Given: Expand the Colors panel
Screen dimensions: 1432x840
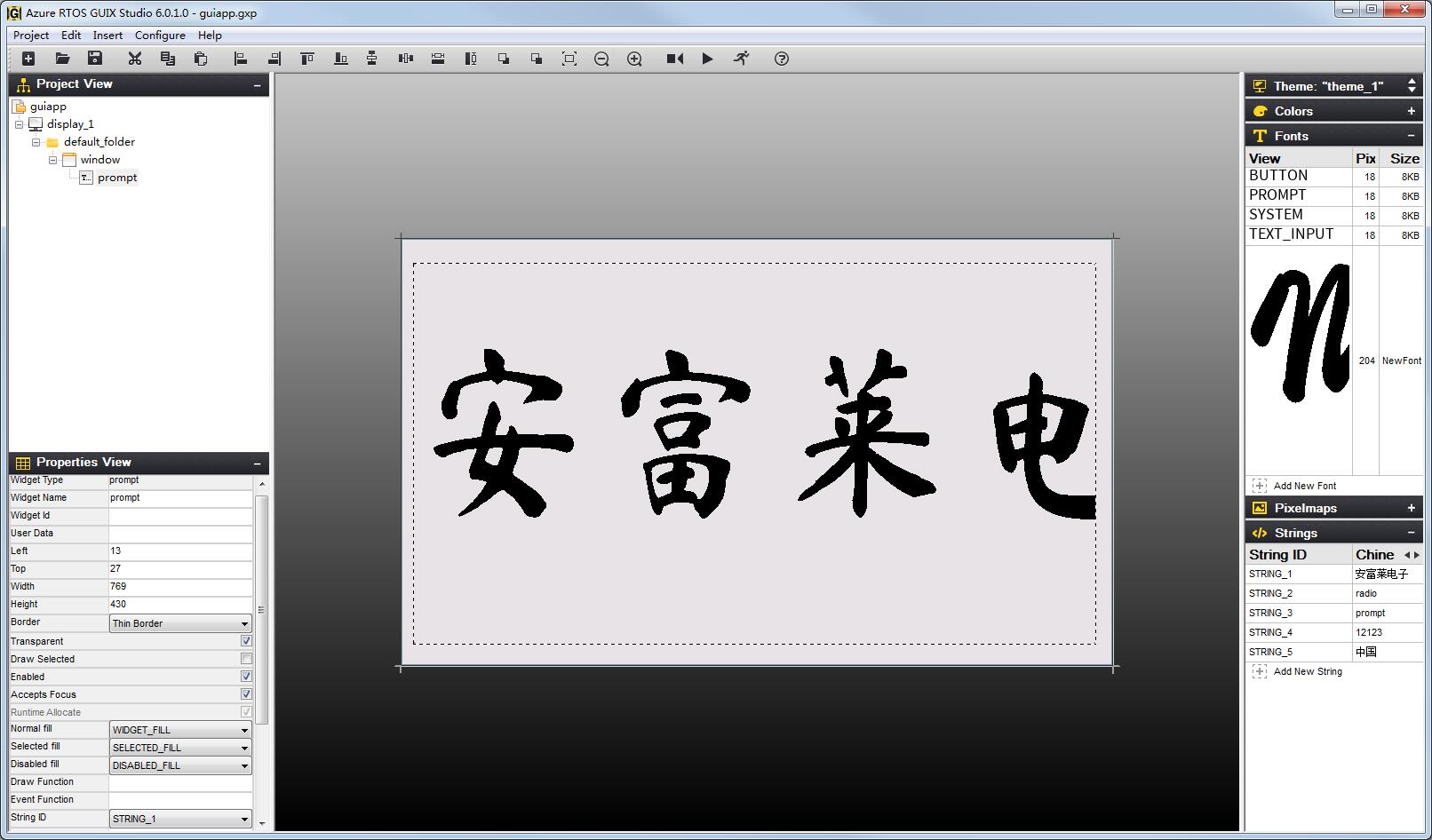Looking at the screenshot, I should (x=1411, y=111).
